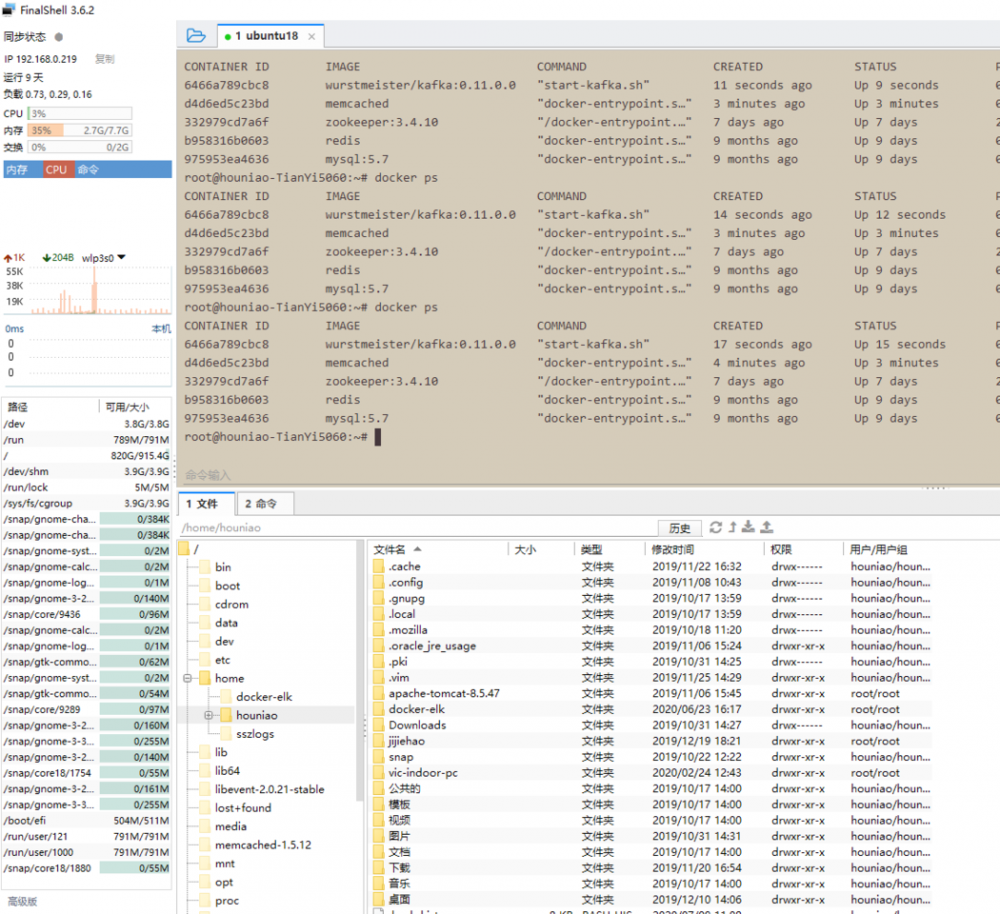
Task: Click the sync status indicator dot
Action: click(58, 37)
